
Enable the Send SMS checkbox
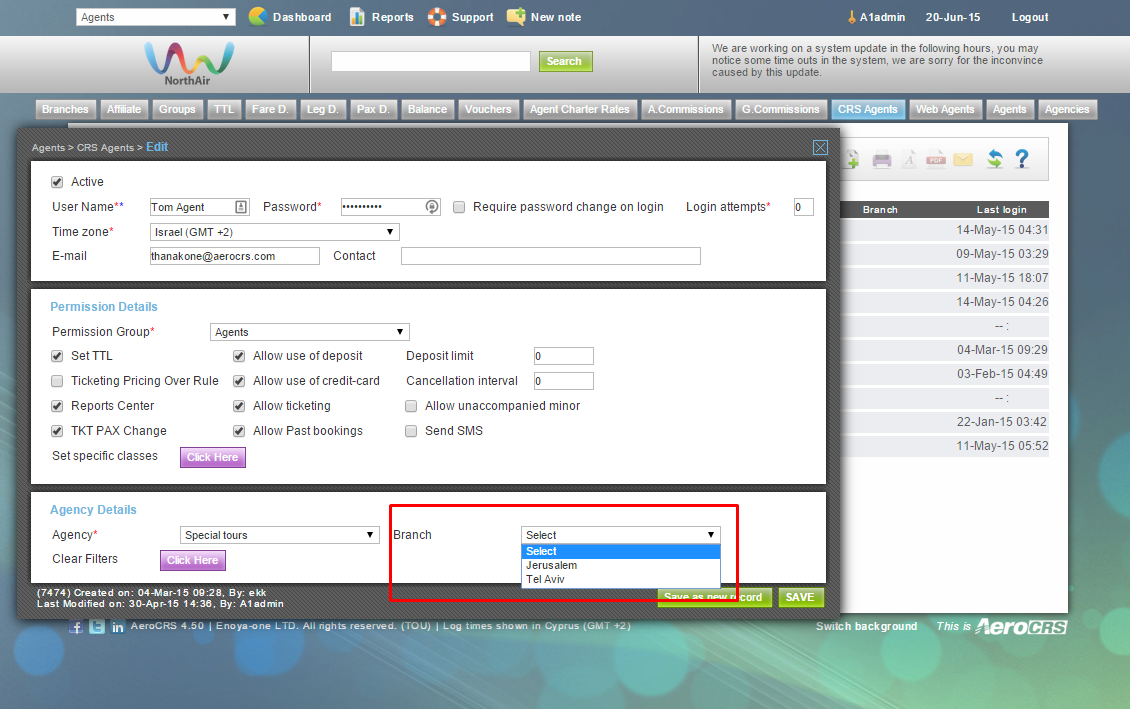coord(411,432)
